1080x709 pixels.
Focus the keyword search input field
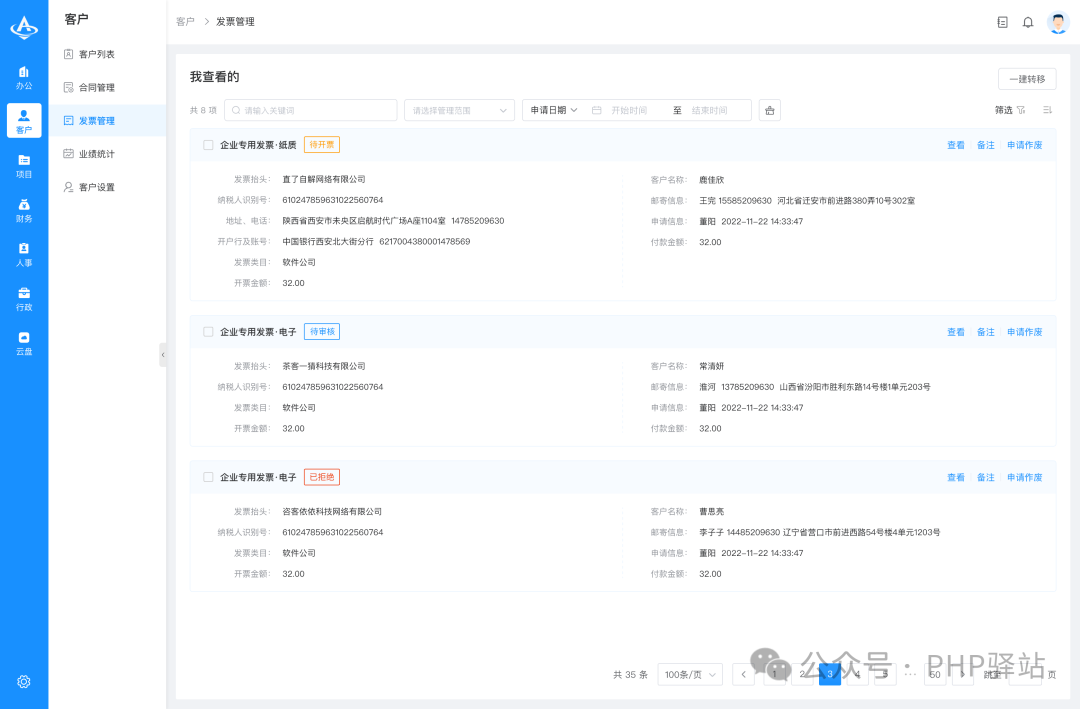(311, 110)
